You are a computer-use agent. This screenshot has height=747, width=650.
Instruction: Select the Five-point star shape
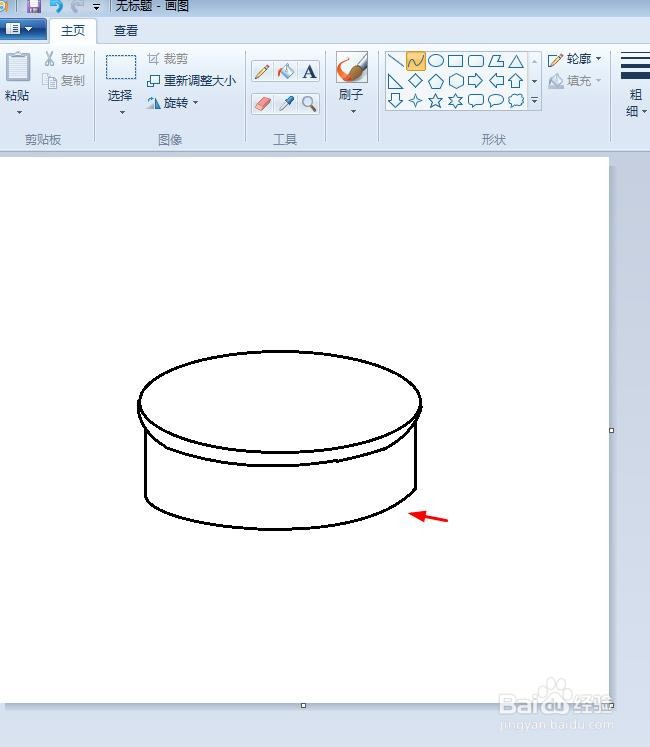tap(436, 101)
